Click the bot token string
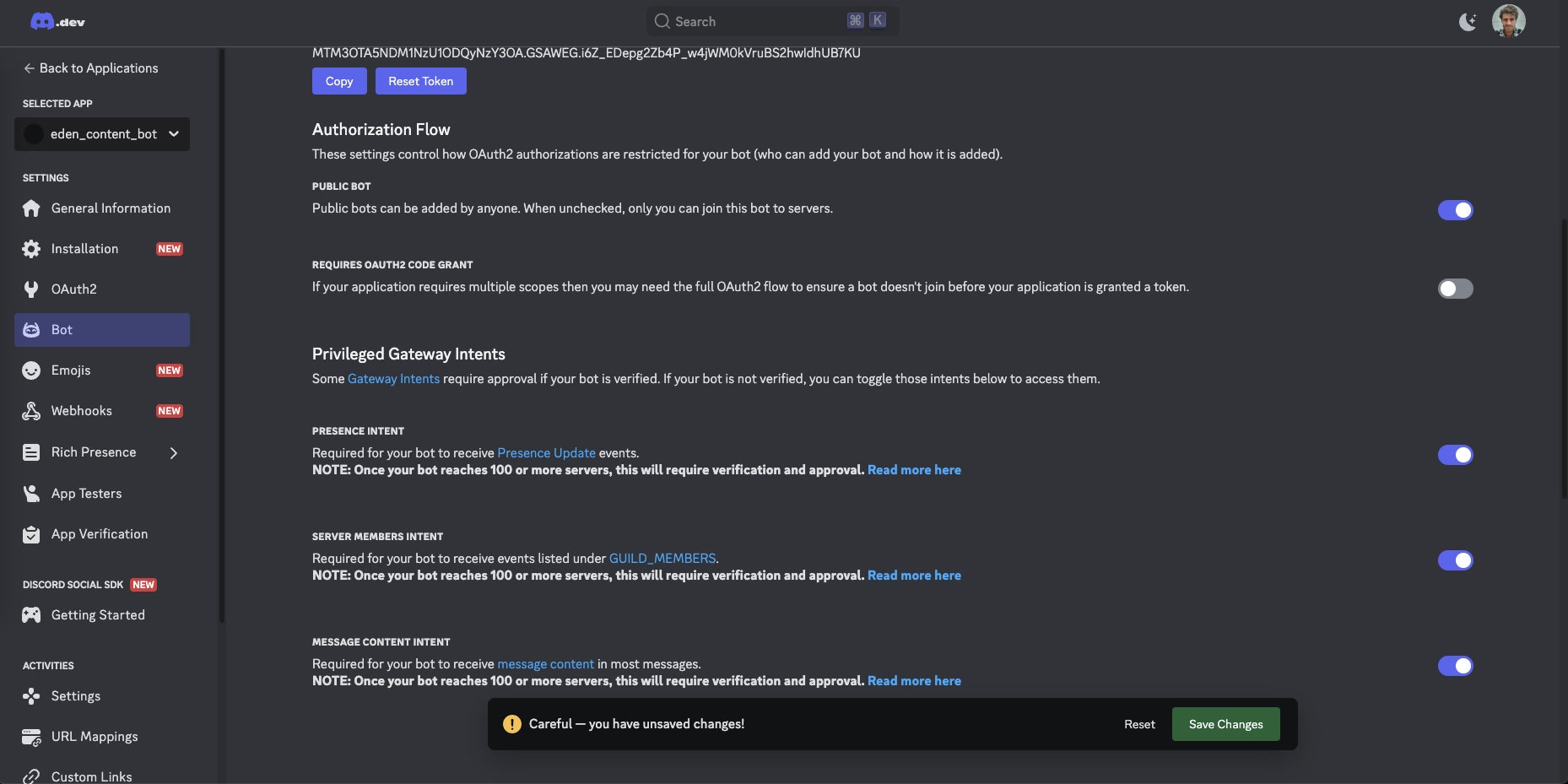 pos(586,53)
